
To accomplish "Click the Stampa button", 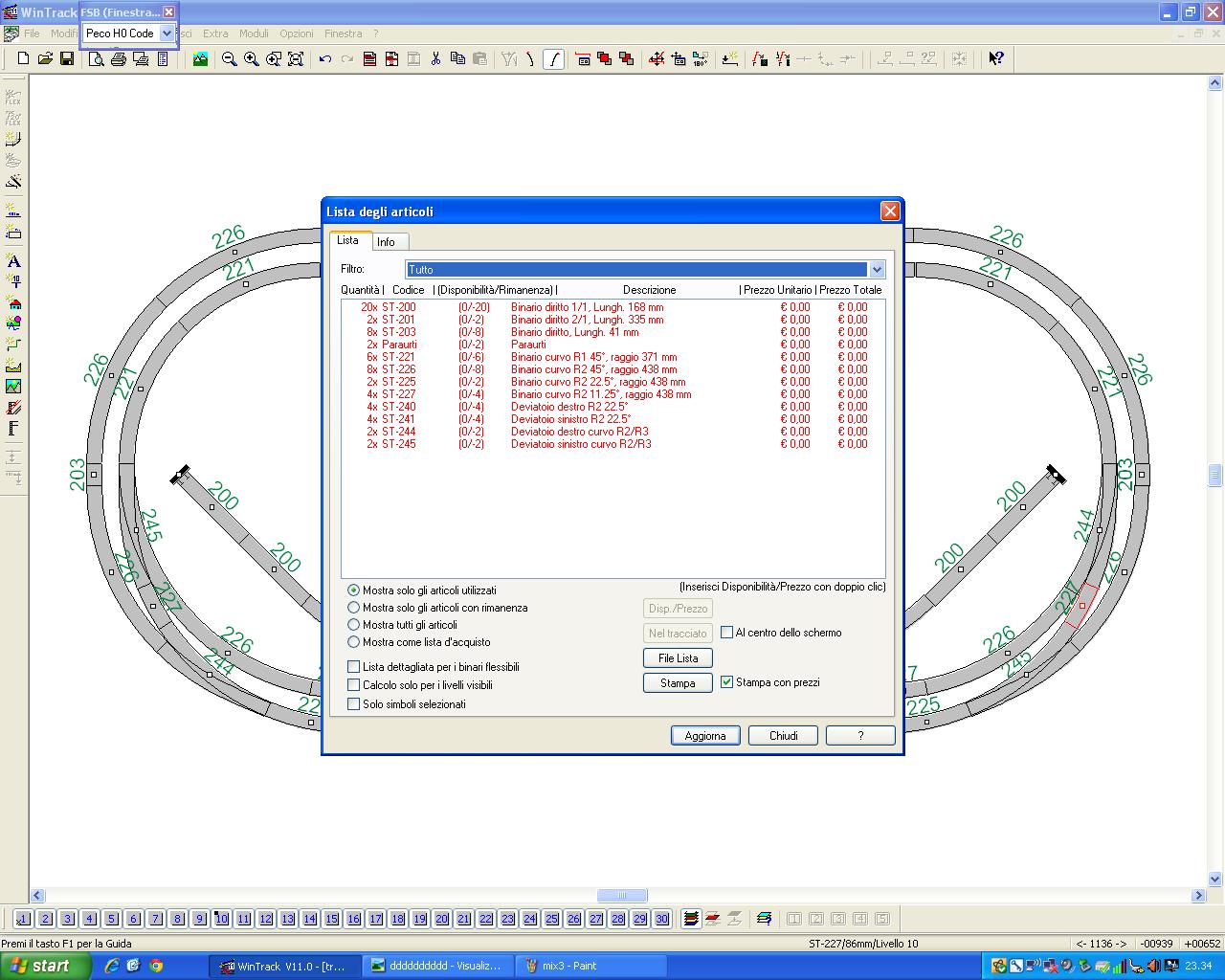I will coord(678,683).
